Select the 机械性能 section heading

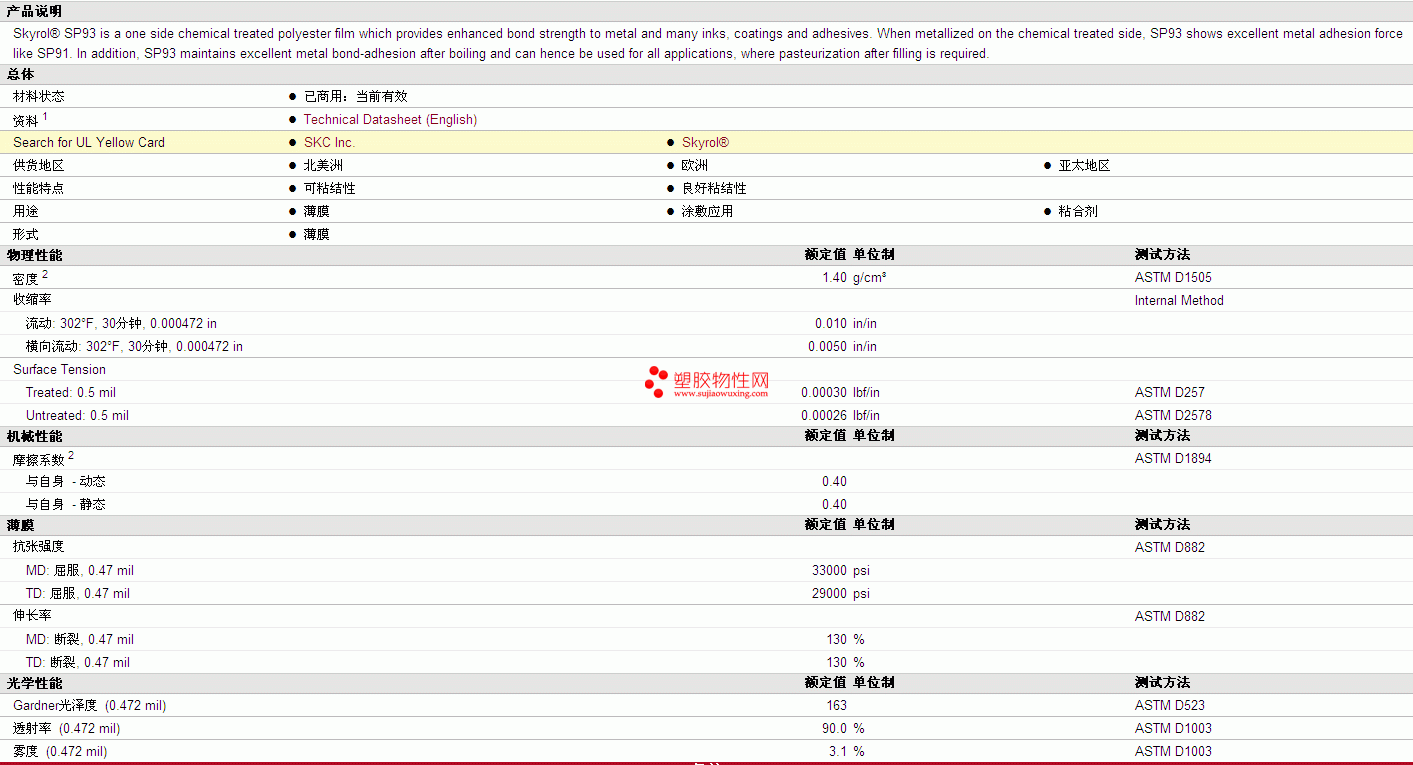[x=34, y=436]
